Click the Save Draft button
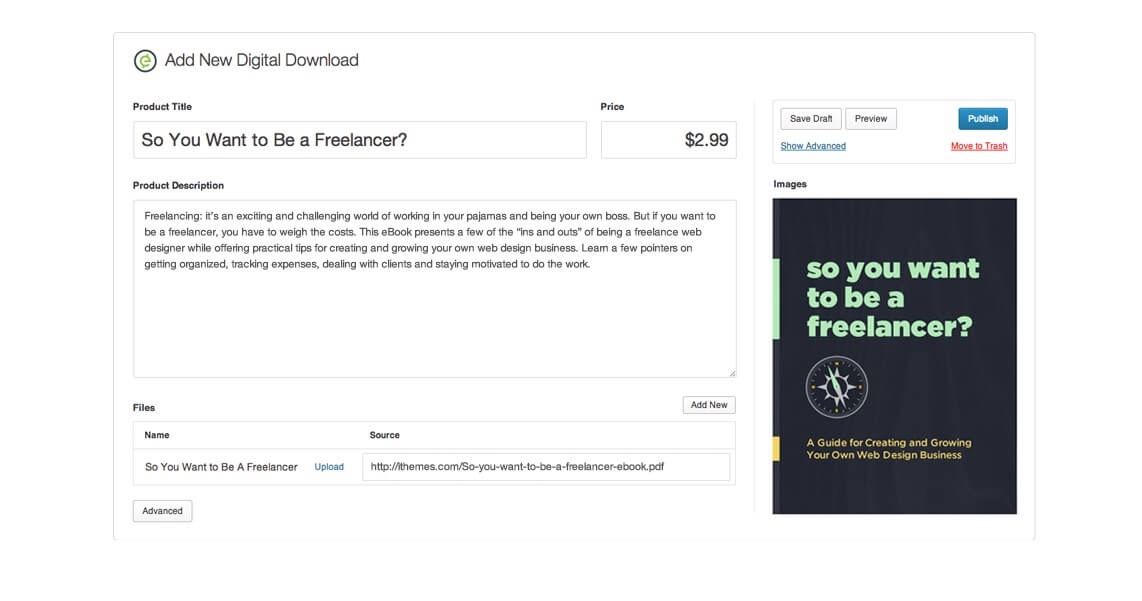The image size is (1142, 601). (811, 119)
